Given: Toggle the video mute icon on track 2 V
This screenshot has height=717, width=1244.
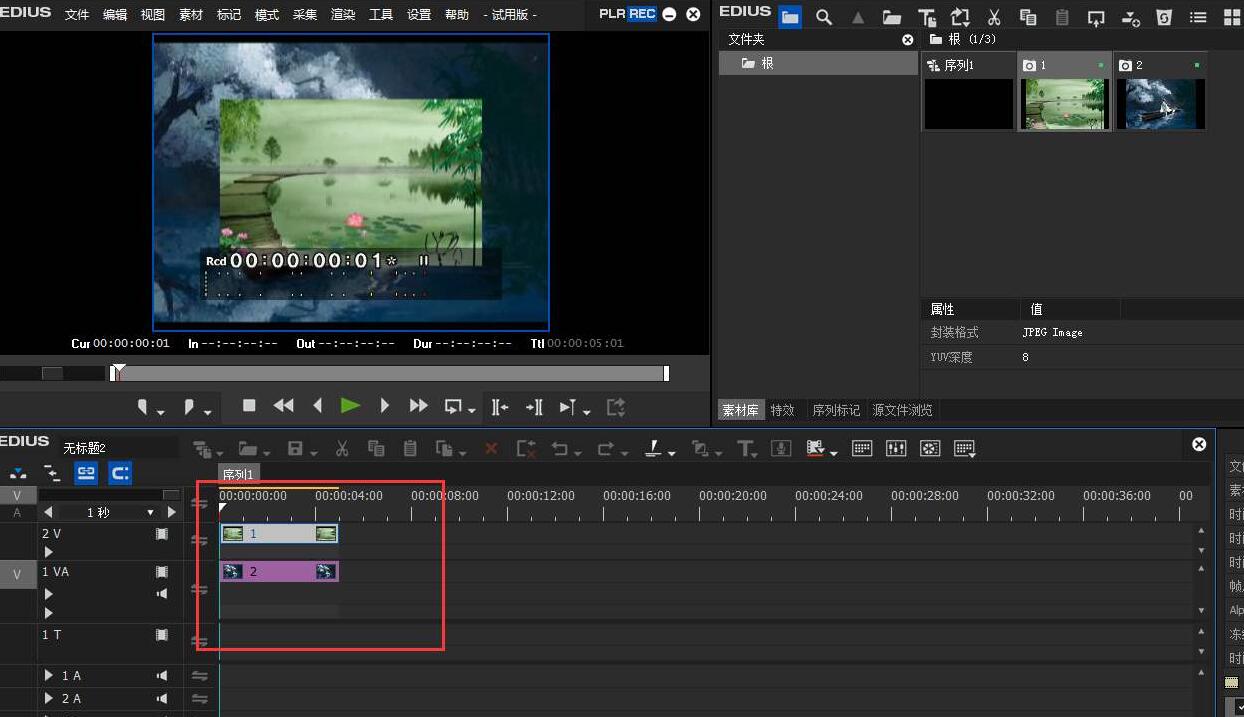Looking at the screenshot, I should [x=162, y=534].
